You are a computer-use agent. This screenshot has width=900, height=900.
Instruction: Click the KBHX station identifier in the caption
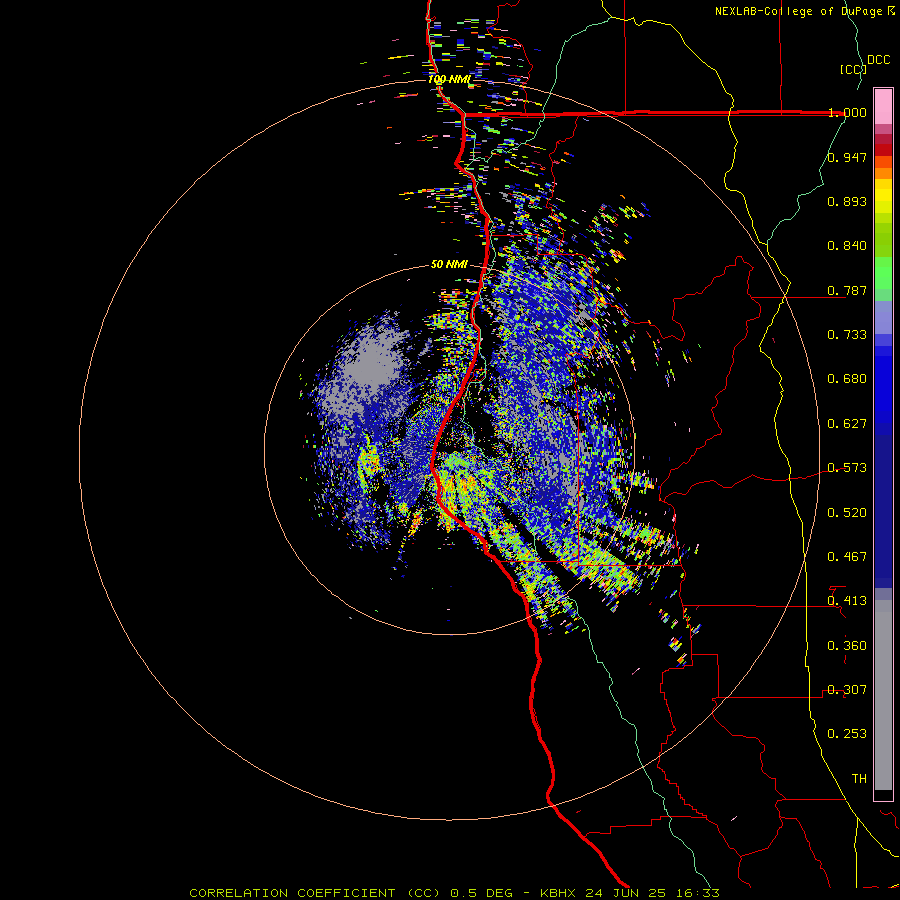557,893
